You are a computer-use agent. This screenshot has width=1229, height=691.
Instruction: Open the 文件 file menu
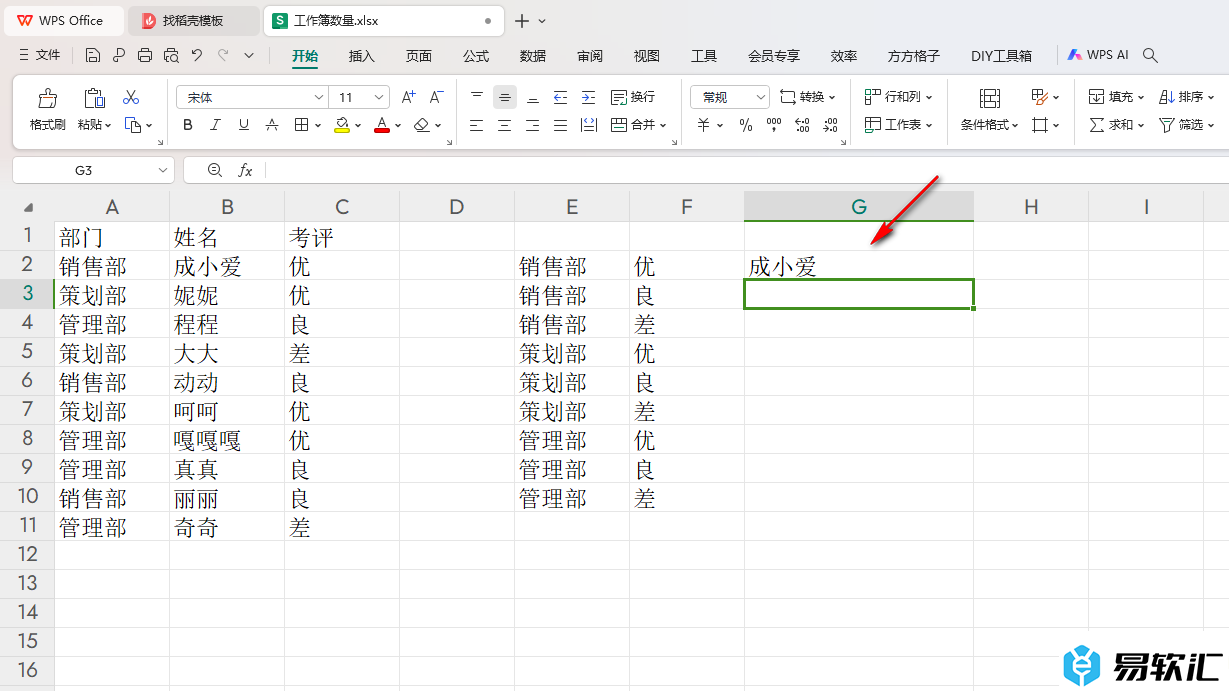tap(39, 56)
